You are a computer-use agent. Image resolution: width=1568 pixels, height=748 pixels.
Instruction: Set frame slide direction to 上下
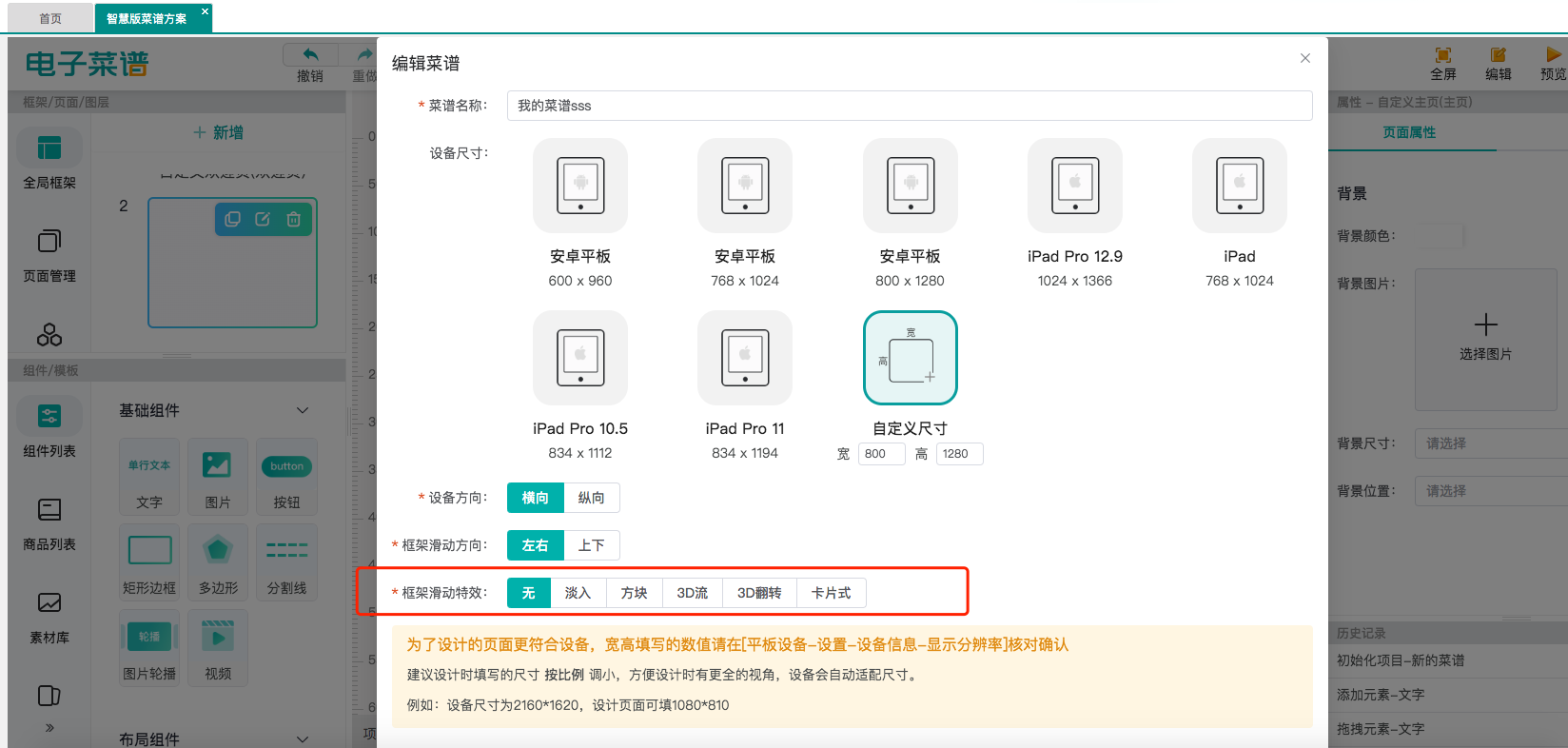591,545
